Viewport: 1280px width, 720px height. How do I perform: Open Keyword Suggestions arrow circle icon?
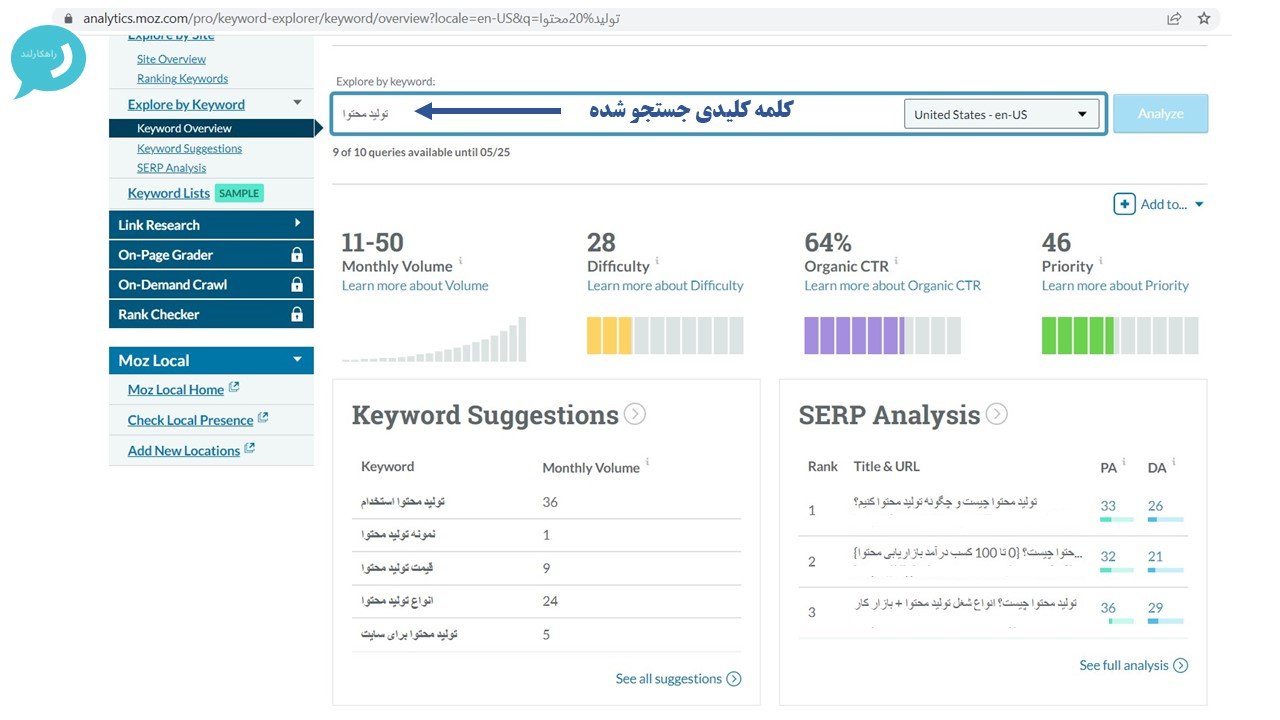pos(635,414)
